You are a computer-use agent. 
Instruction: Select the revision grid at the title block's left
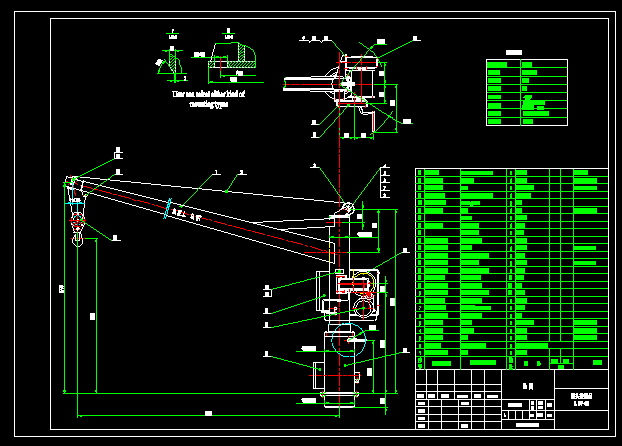pos(458,400)
